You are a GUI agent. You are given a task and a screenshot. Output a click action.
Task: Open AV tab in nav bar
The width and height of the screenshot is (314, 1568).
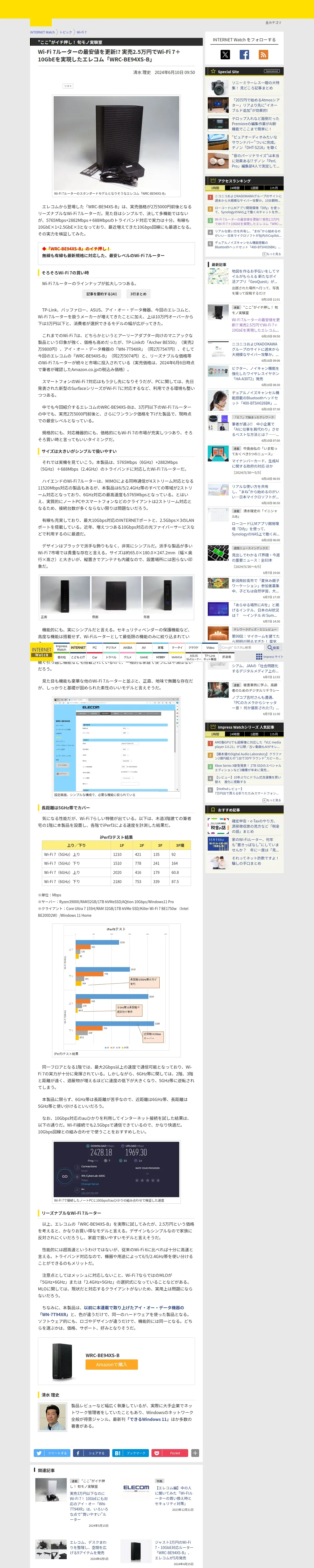pos(144,648)
